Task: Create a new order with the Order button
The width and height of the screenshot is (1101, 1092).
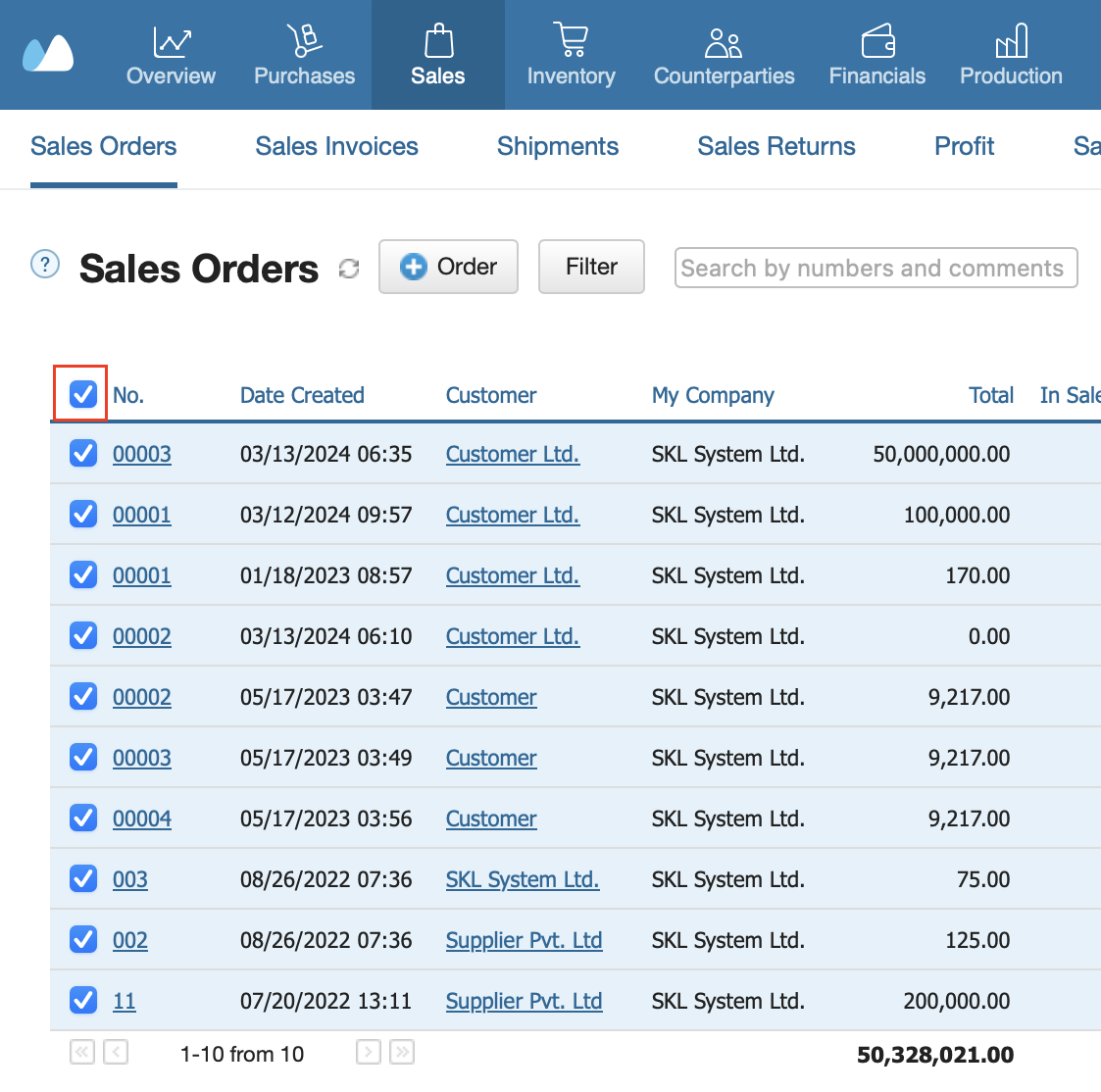Action: [448, 267]
